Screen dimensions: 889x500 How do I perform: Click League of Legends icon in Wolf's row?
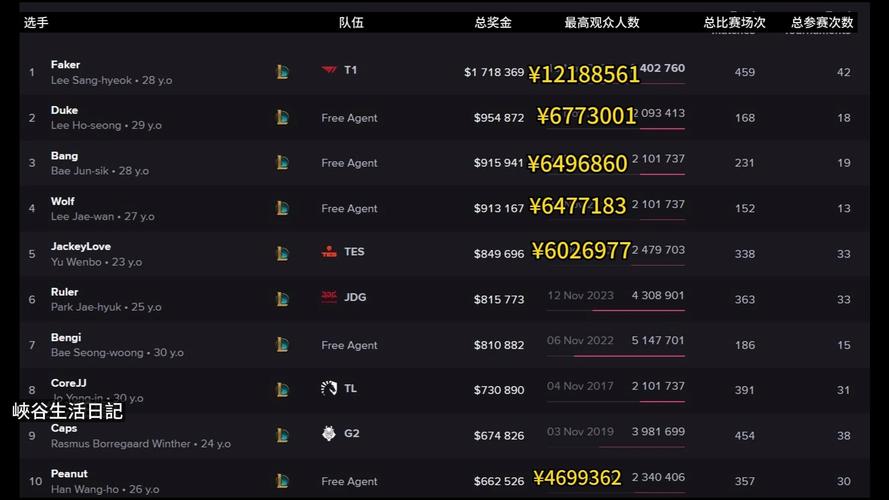[282, 208]
